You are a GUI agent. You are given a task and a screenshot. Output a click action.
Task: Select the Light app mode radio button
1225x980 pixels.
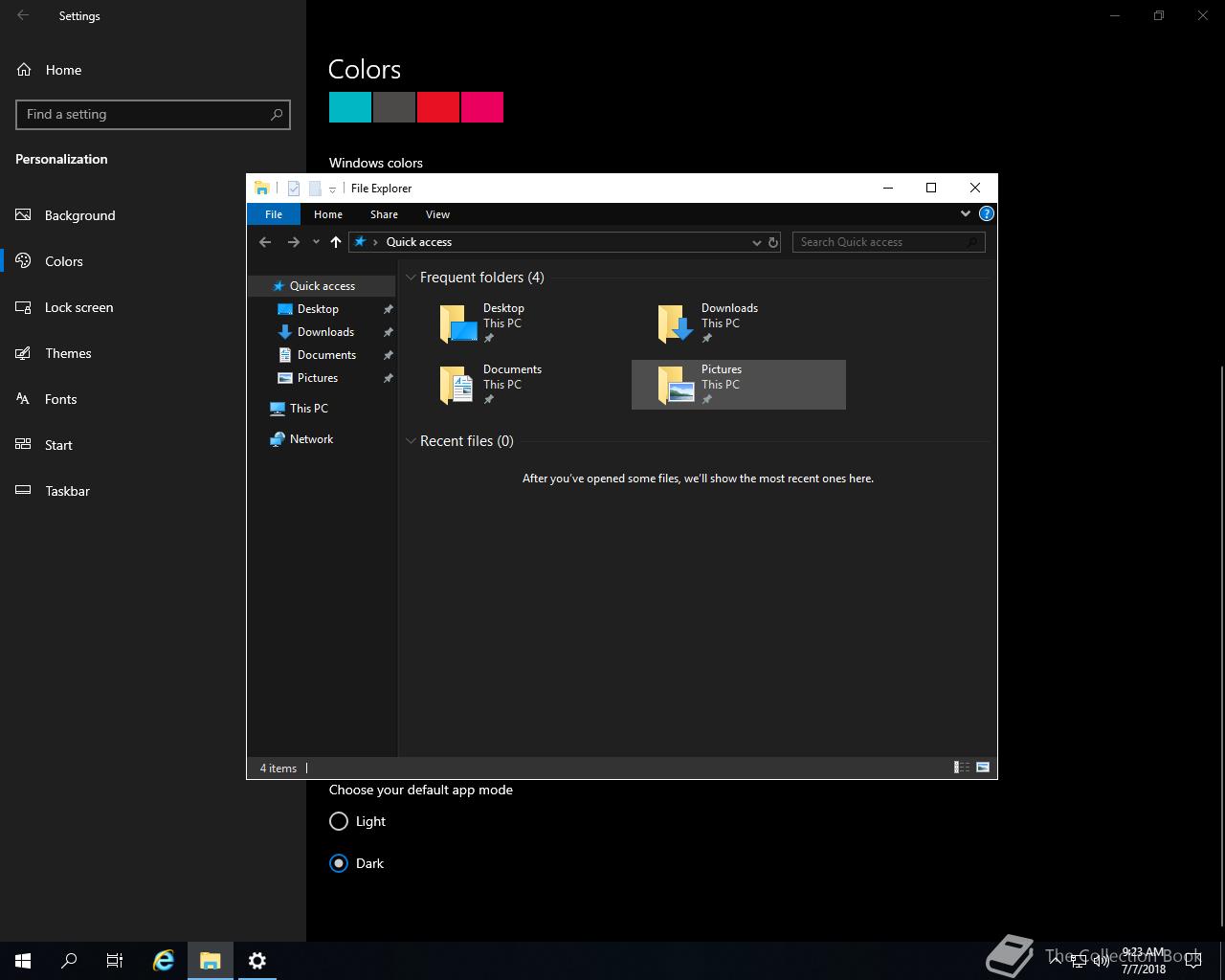(x=339, y=821)
